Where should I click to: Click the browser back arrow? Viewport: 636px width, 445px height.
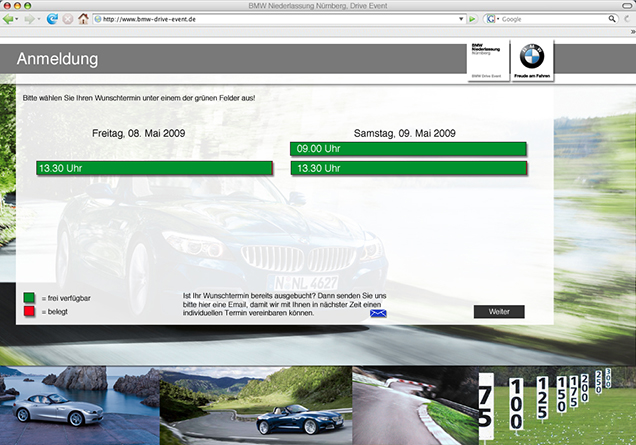9,19
